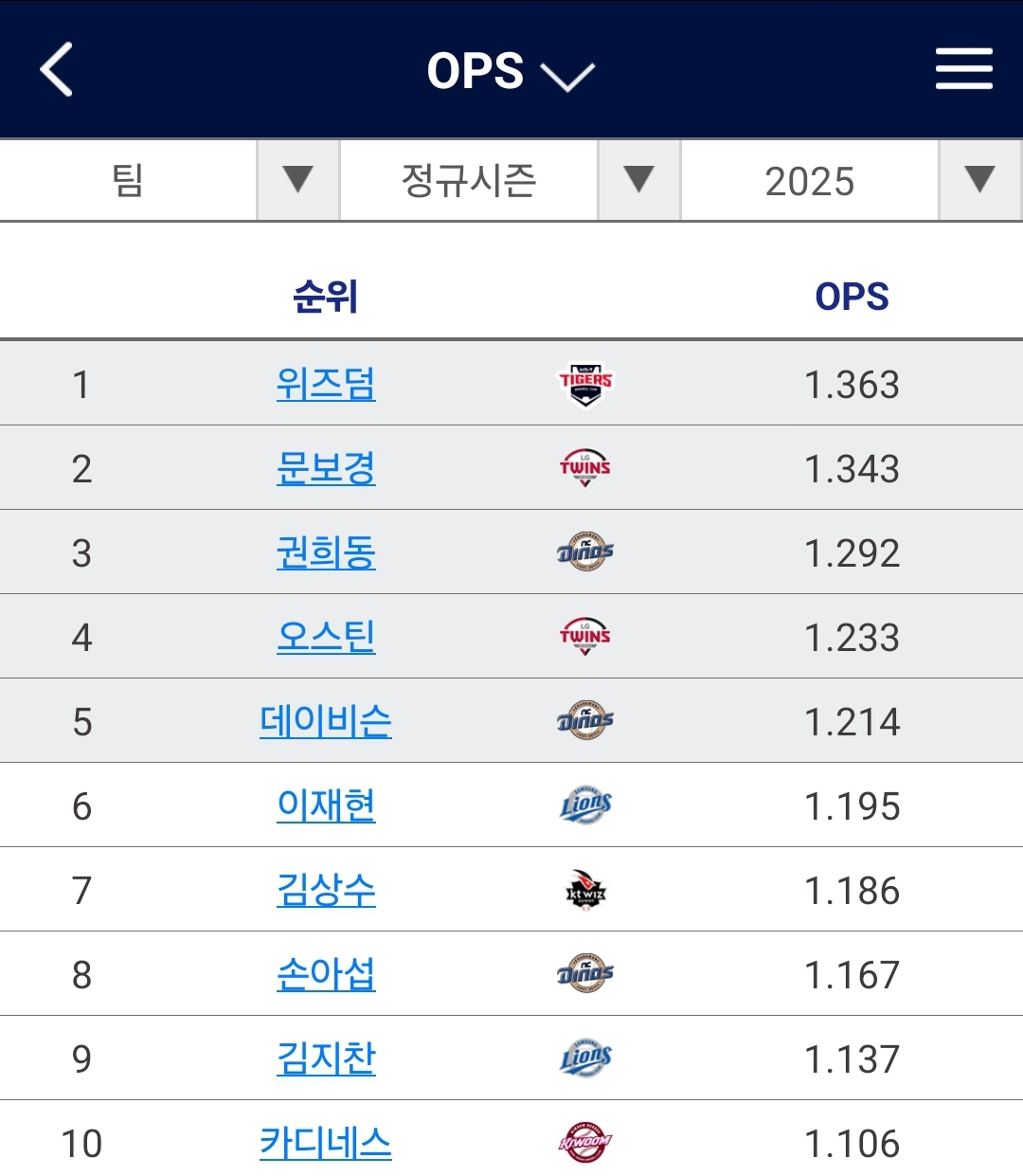
Task: Select the rank 2 row OPS value 1.343
Action: point(852,469)
